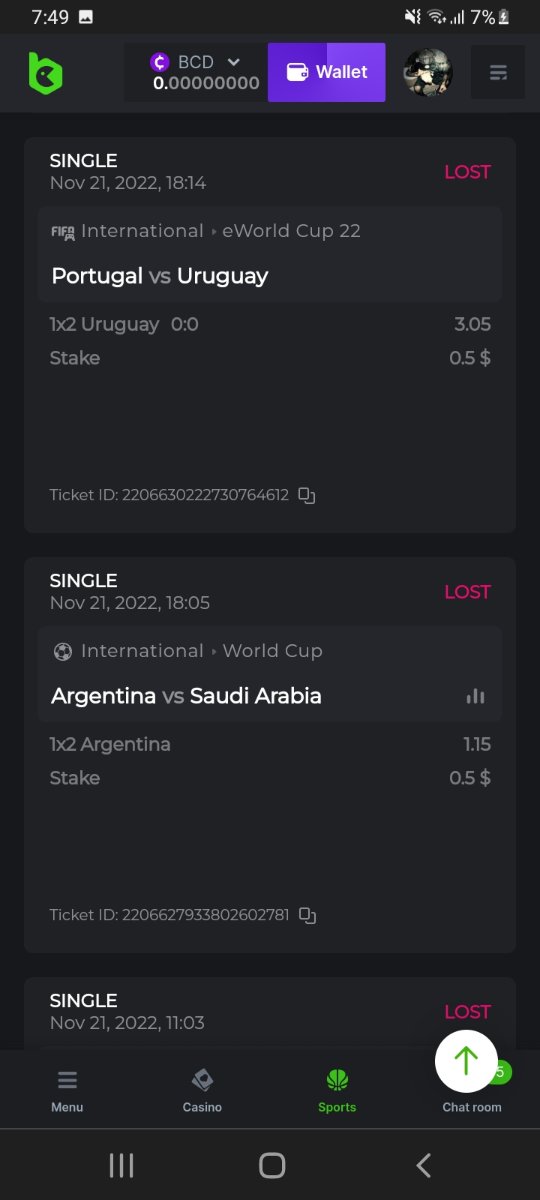Open Android recent apps
Screen dimensions: 540x1200
(x=121, y=1165)
